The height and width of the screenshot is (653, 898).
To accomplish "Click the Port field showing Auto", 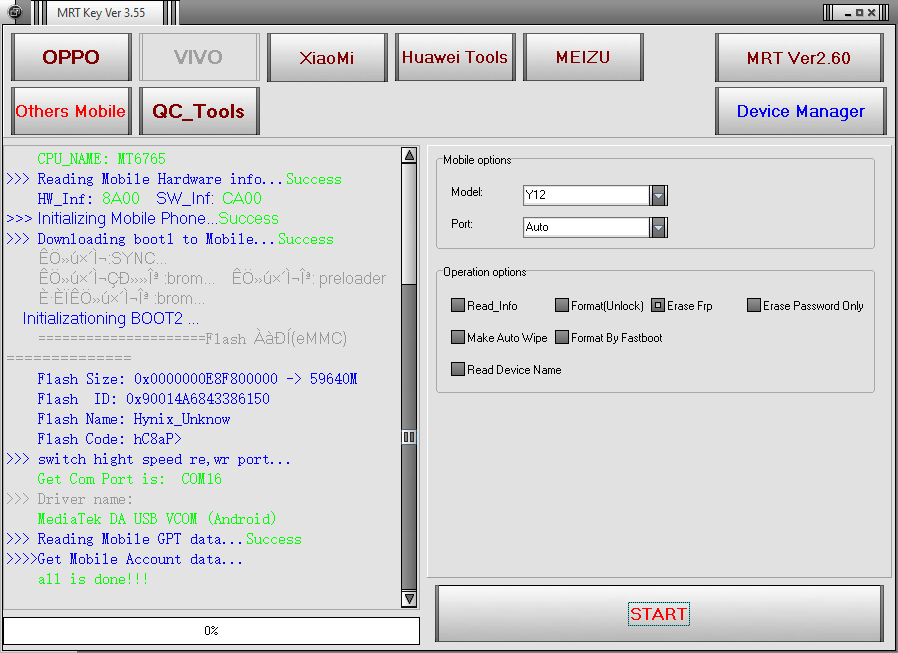I will tap(586, 227).
